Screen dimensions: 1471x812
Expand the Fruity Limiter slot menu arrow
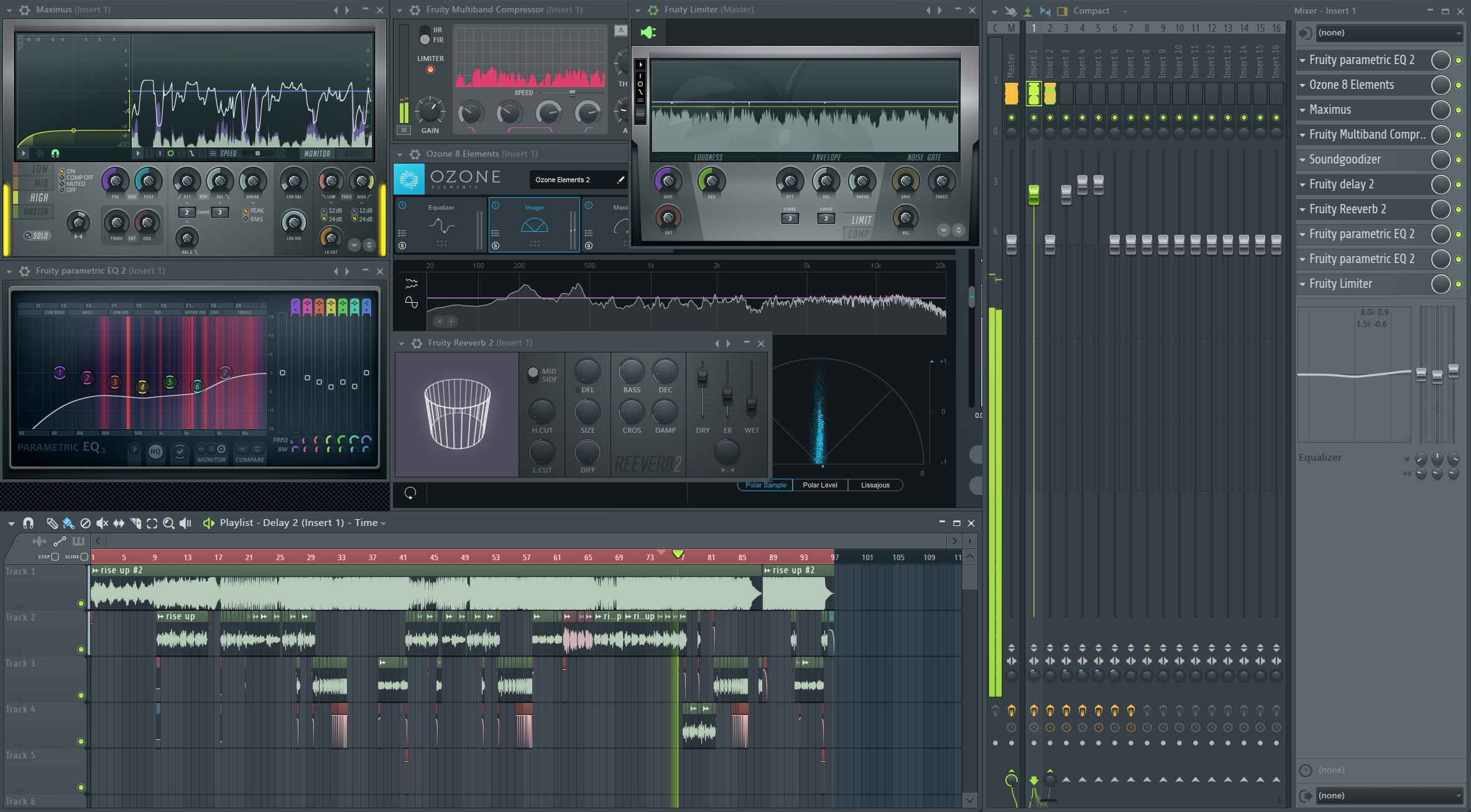pyautogui.click(x=1303, y=284)
